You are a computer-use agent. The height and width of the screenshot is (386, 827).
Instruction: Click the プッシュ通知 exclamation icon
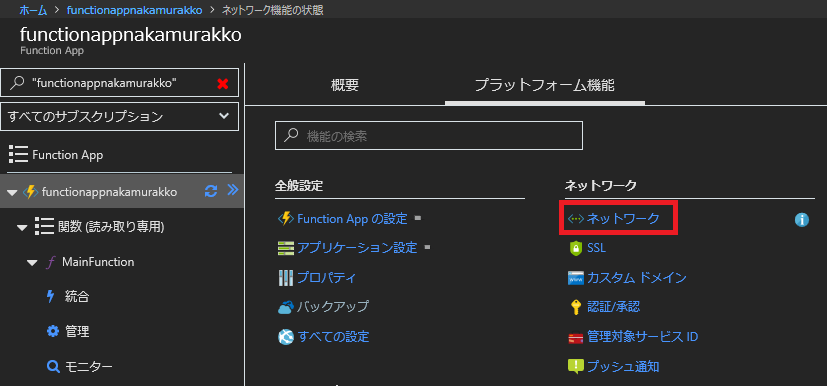click(x=575, y=366)
